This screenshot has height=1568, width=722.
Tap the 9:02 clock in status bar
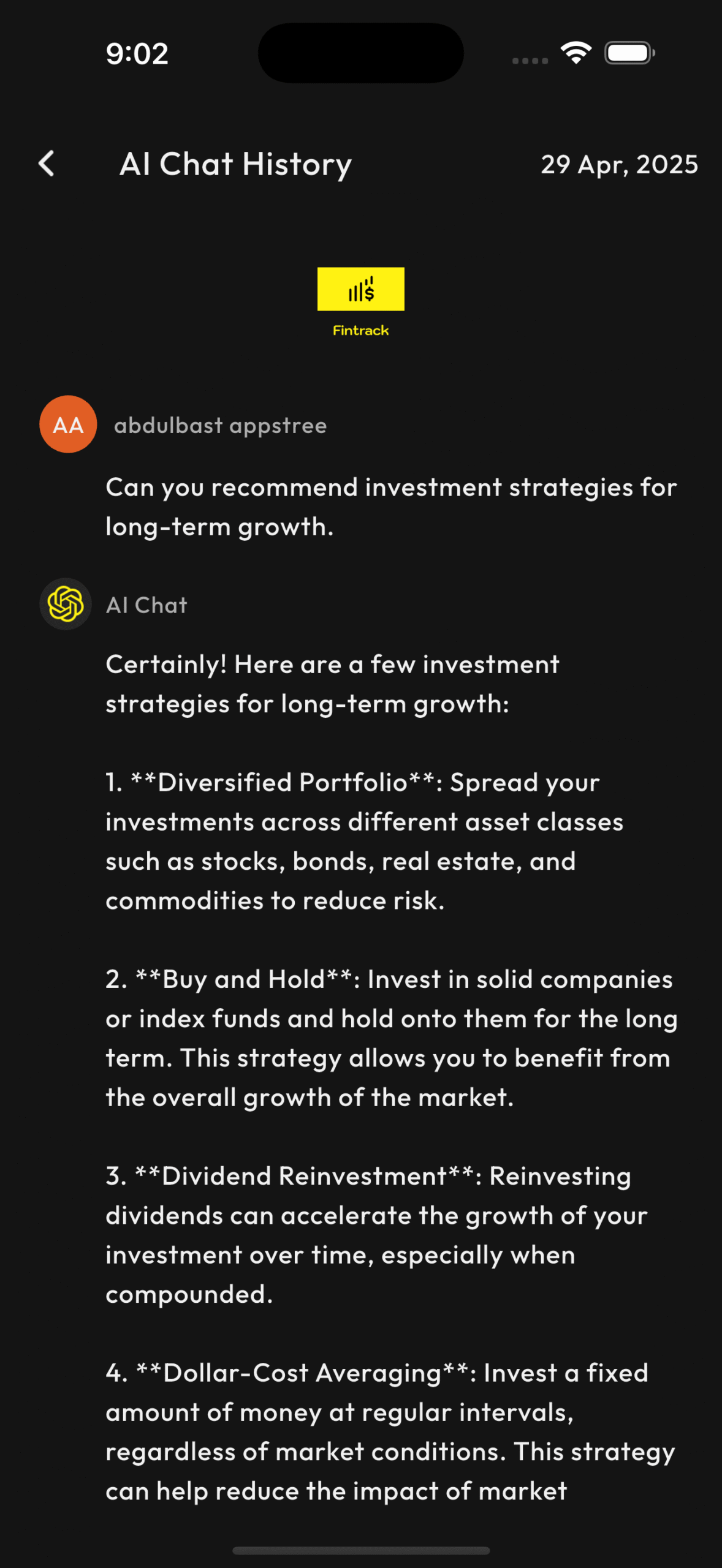pyautogui.click(x=137, y=54)
